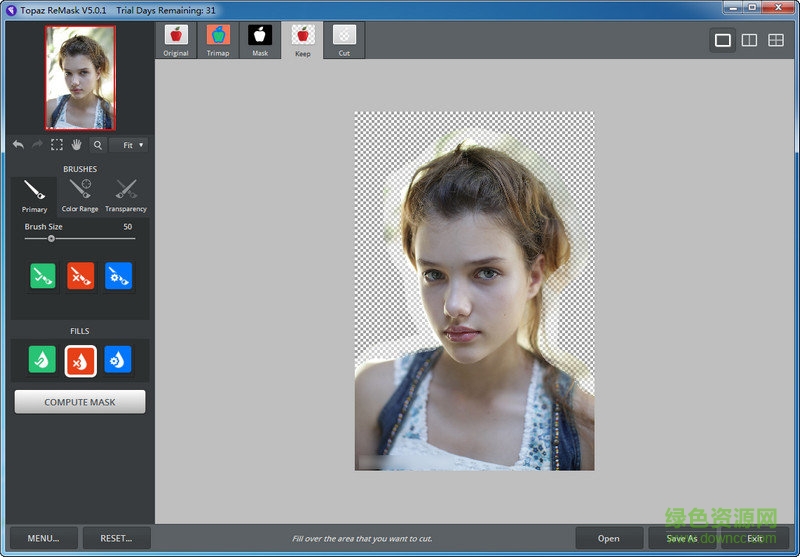Switch to single view layout
The width and height of the screenshot is (800, 557).
tap(722, 41)
